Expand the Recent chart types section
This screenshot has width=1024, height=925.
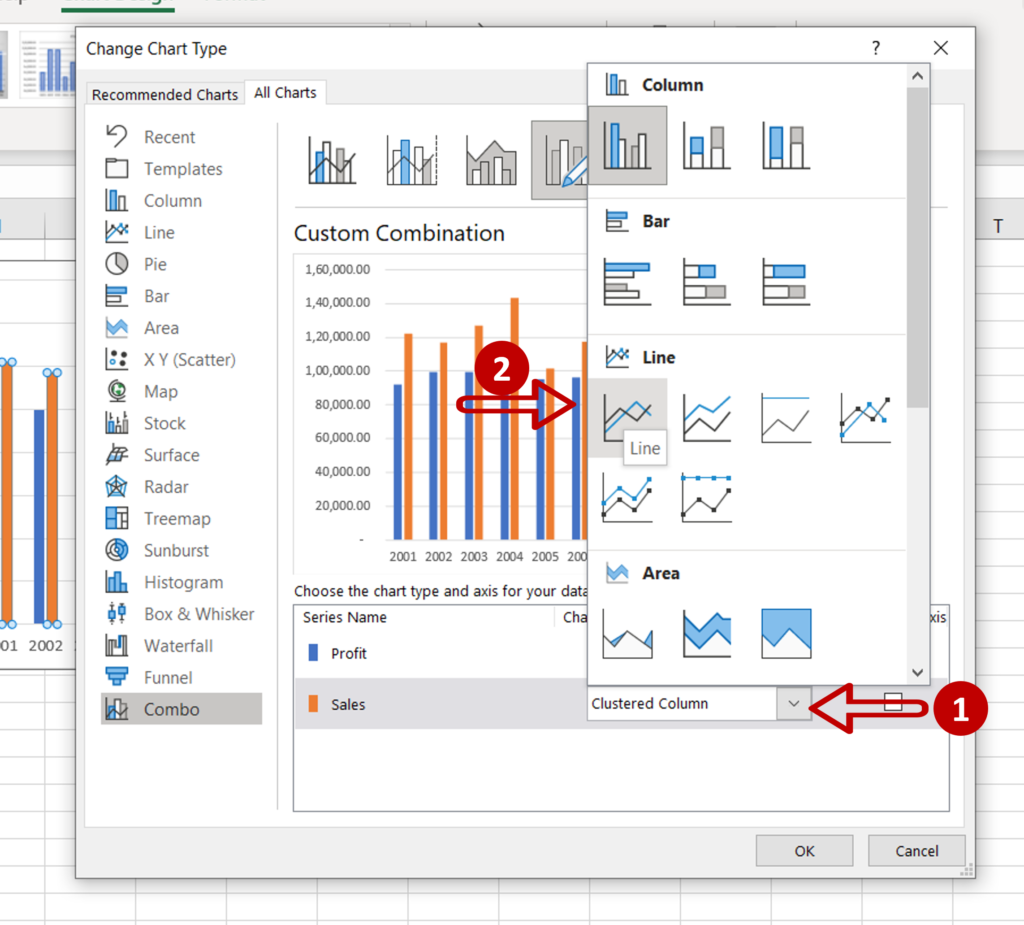[170, 136]
